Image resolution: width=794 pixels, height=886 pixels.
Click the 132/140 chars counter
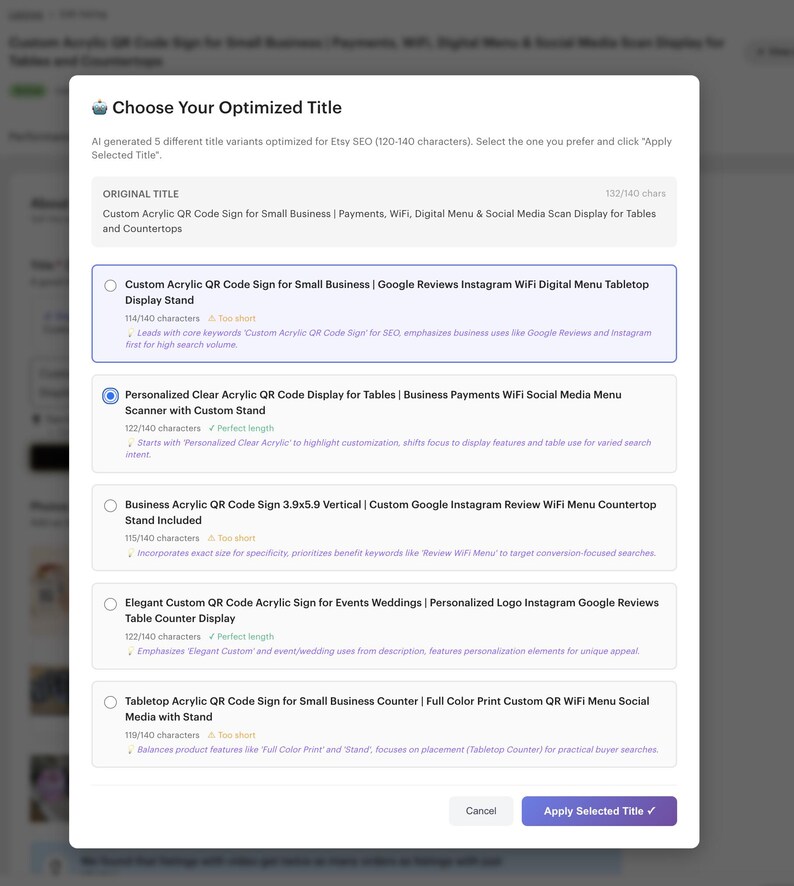pyautogui.click(x=635, y=193)
